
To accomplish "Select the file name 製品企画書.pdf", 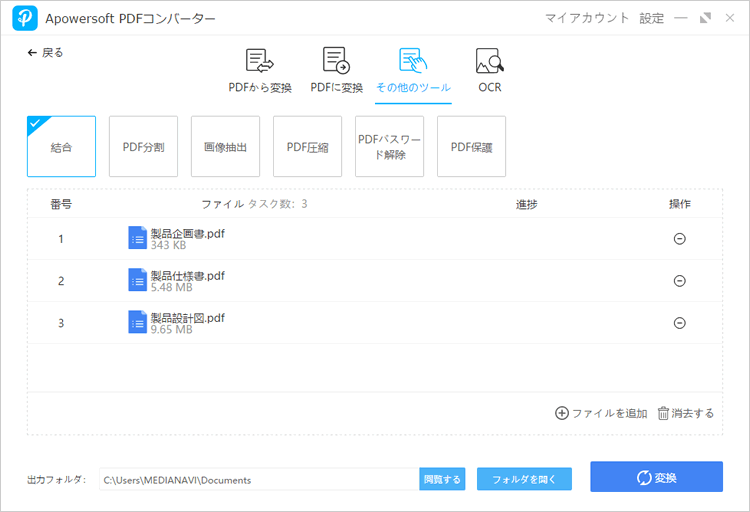I will (188, 234).
